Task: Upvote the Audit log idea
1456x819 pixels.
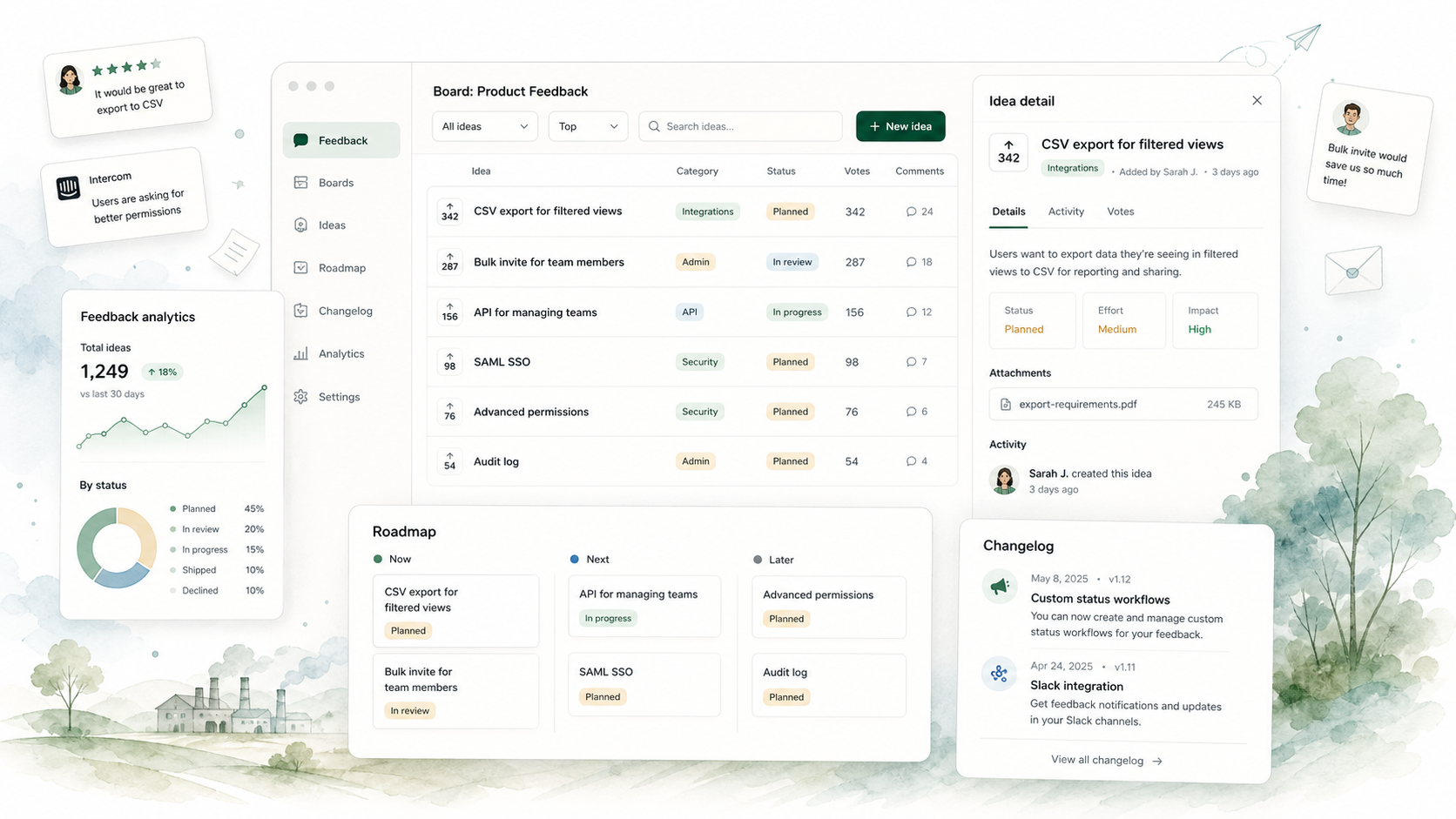Action: (x=449, y=461)
